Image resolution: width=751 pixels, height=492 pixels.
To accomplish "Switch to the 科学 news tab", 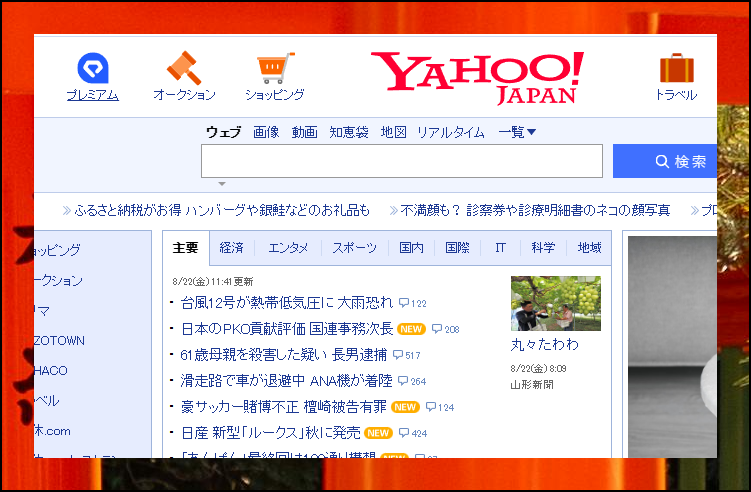I will point(543,248).
